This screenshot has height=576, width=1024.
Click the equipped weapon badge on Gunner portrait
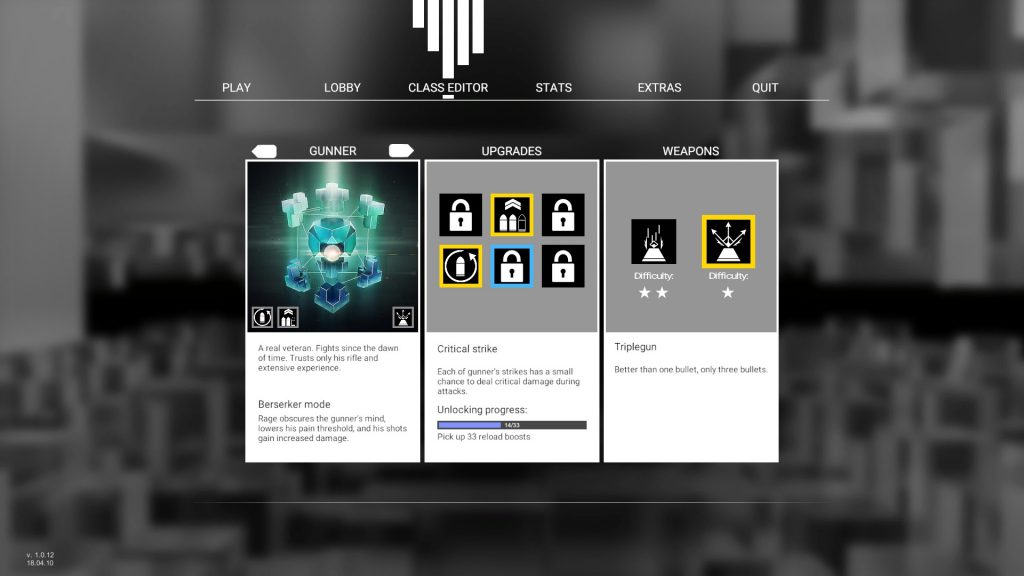coord(403,318)
